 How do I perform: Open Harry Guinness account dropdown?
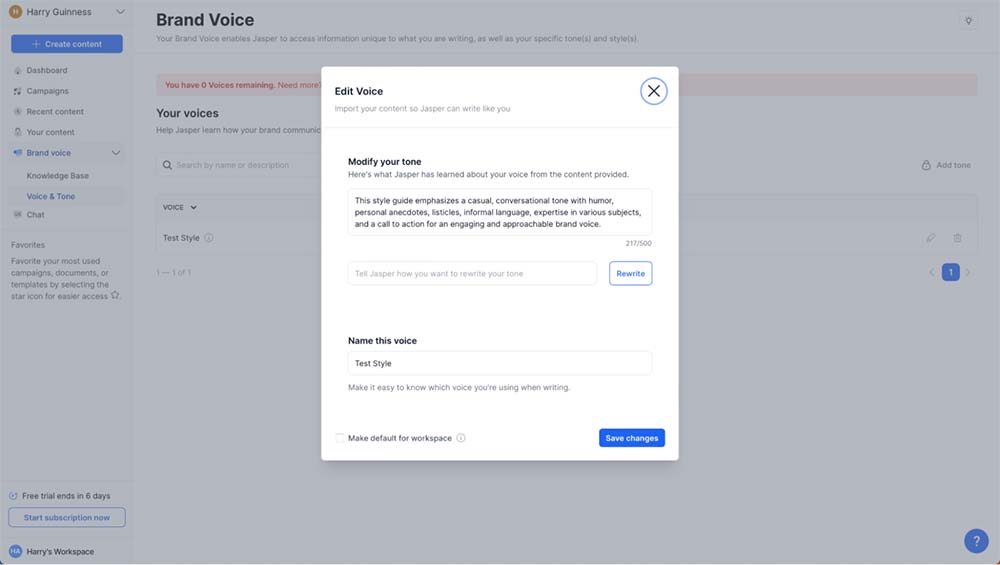[121, 11]
